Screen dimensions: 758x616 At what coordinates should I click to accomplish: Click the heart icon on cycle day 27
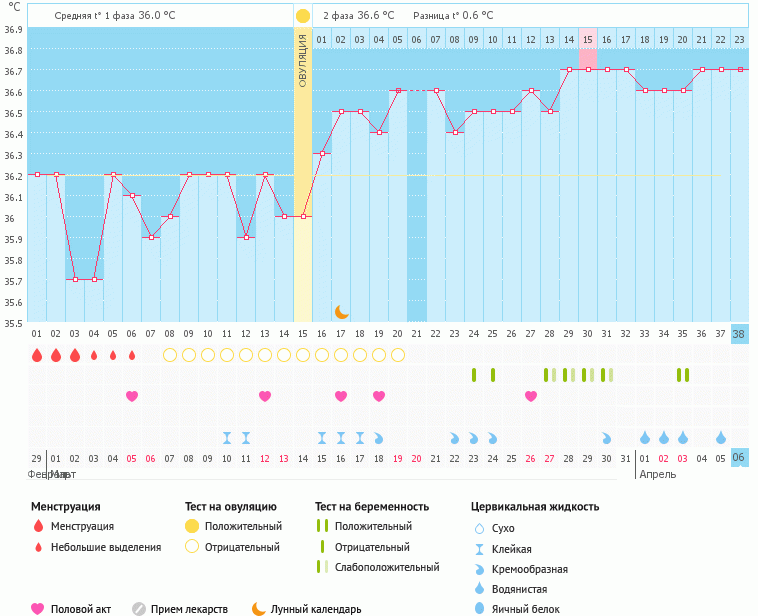531,396
